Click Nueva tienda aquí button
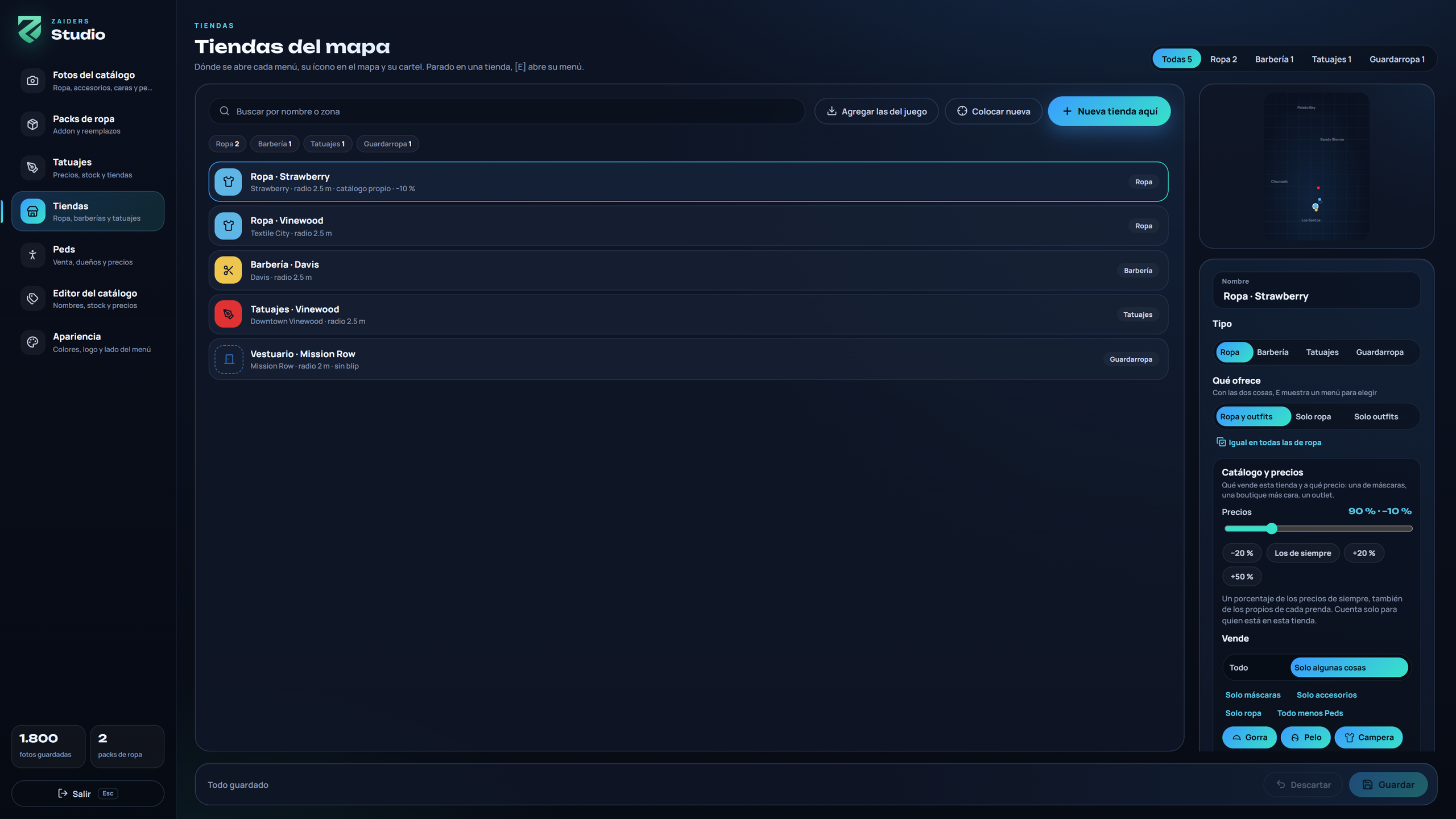Screen dimensions: 1456x819 tap(1109, 111)
